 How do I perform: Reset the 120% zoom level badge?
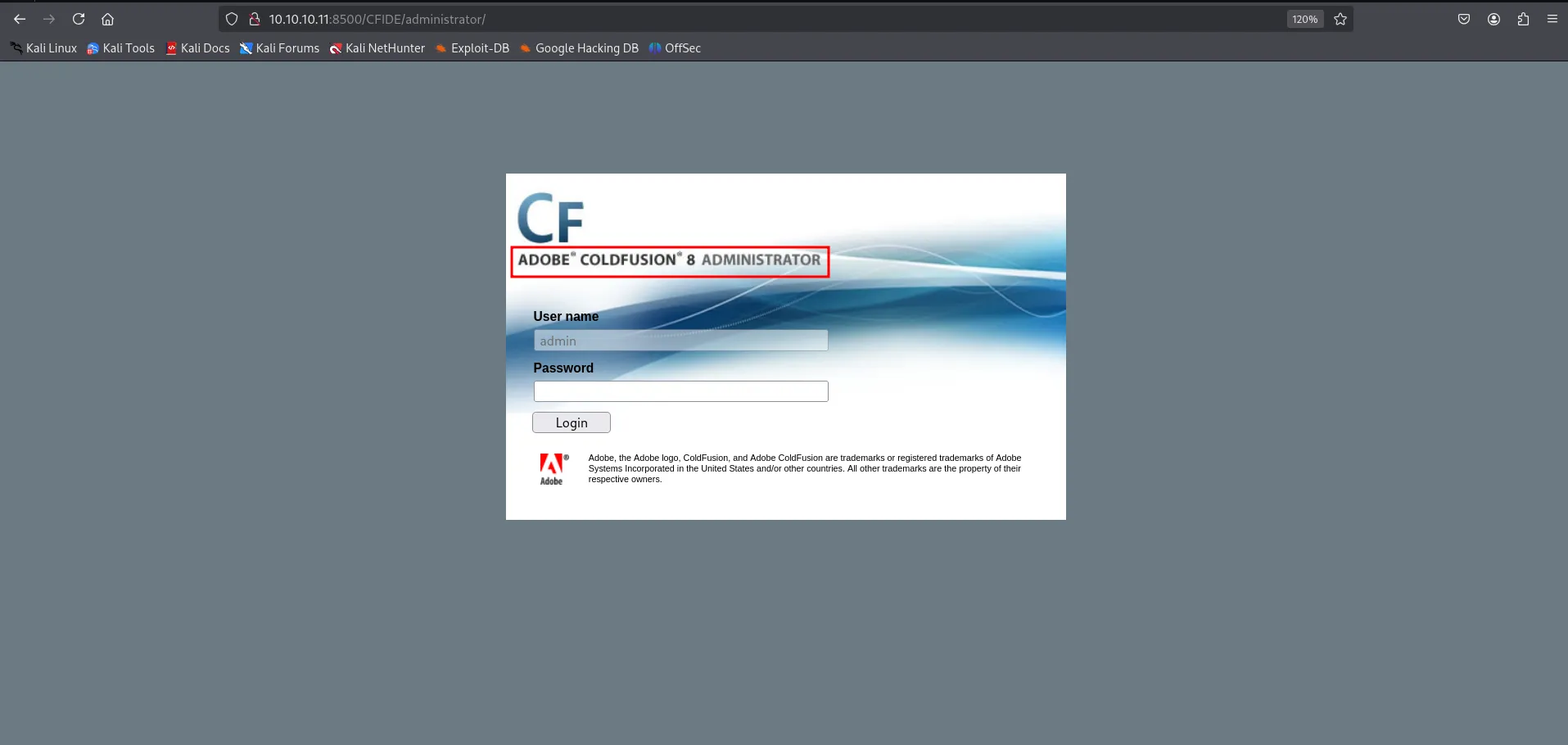(x=1305, y=19)
